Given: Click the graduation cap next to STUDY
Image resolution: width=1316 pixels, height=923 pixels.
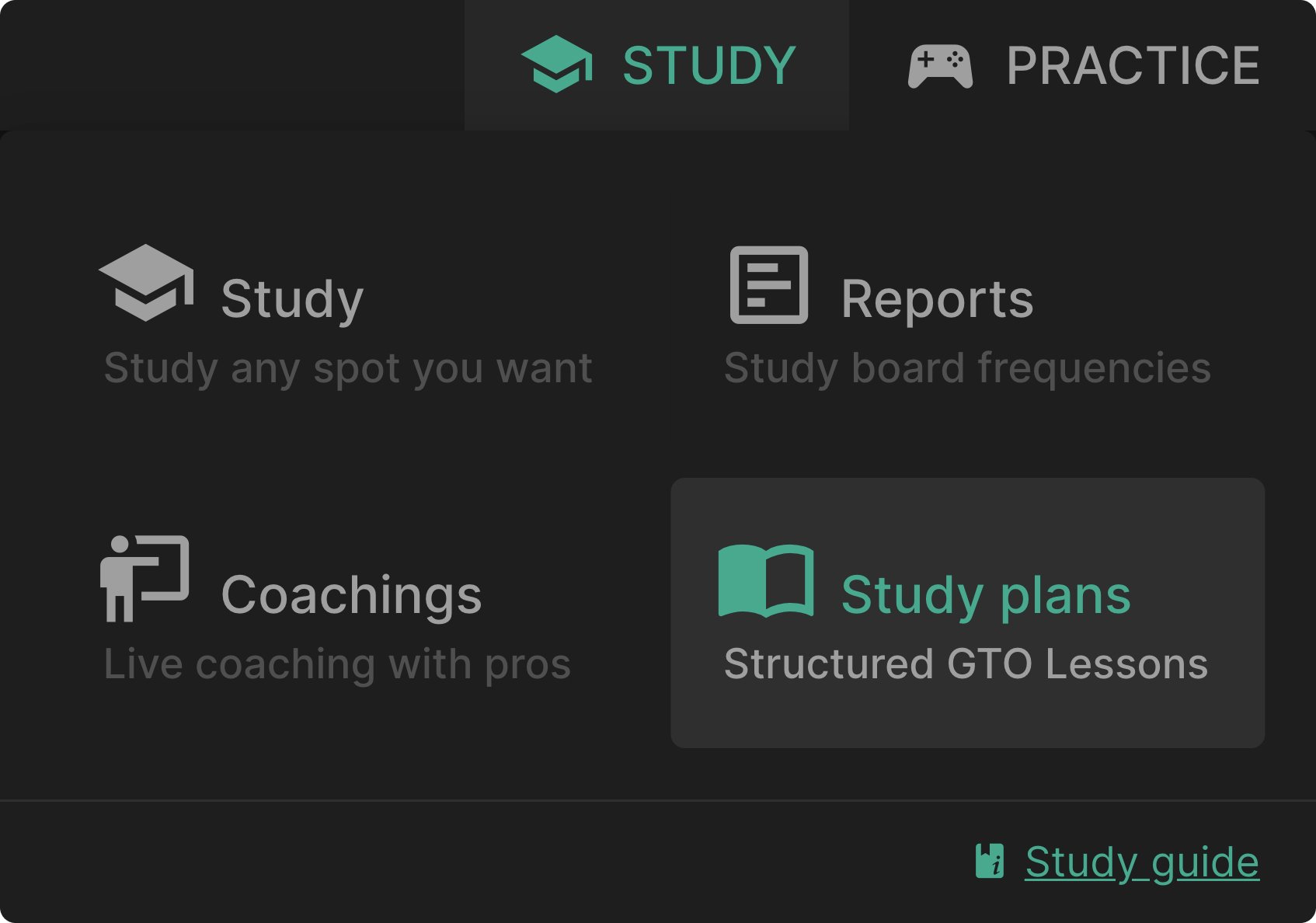Looking at the screenshot, I should click(x=556, y=64).
